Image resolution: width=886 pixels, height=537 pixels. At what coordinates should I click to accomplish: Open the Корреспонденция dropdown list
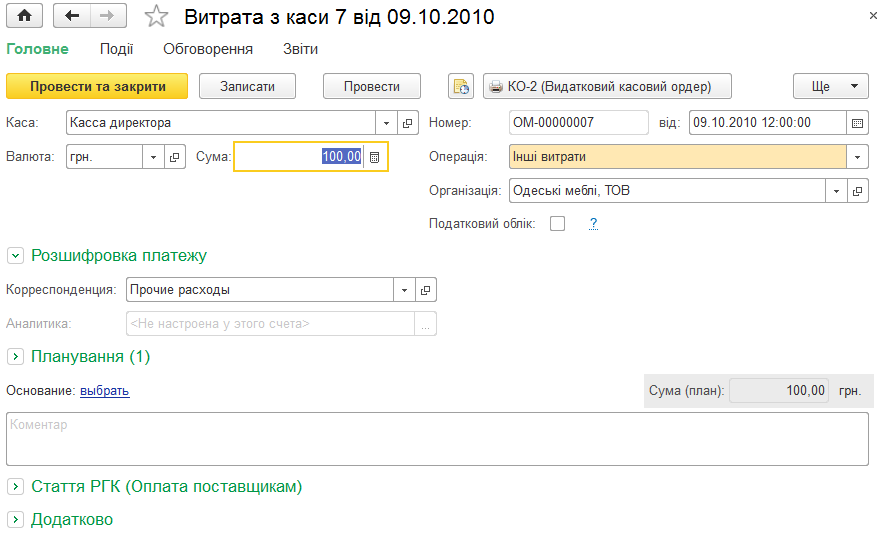click(404, 290)
